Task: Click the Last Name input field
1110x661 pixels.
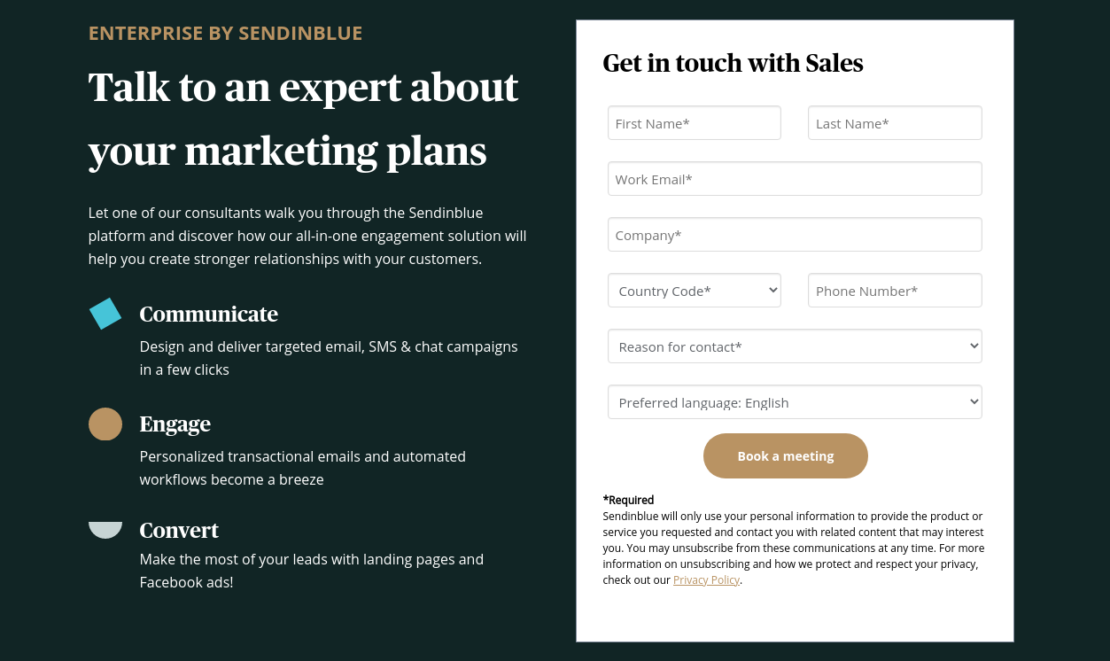Action: click(x=894, y=122)
